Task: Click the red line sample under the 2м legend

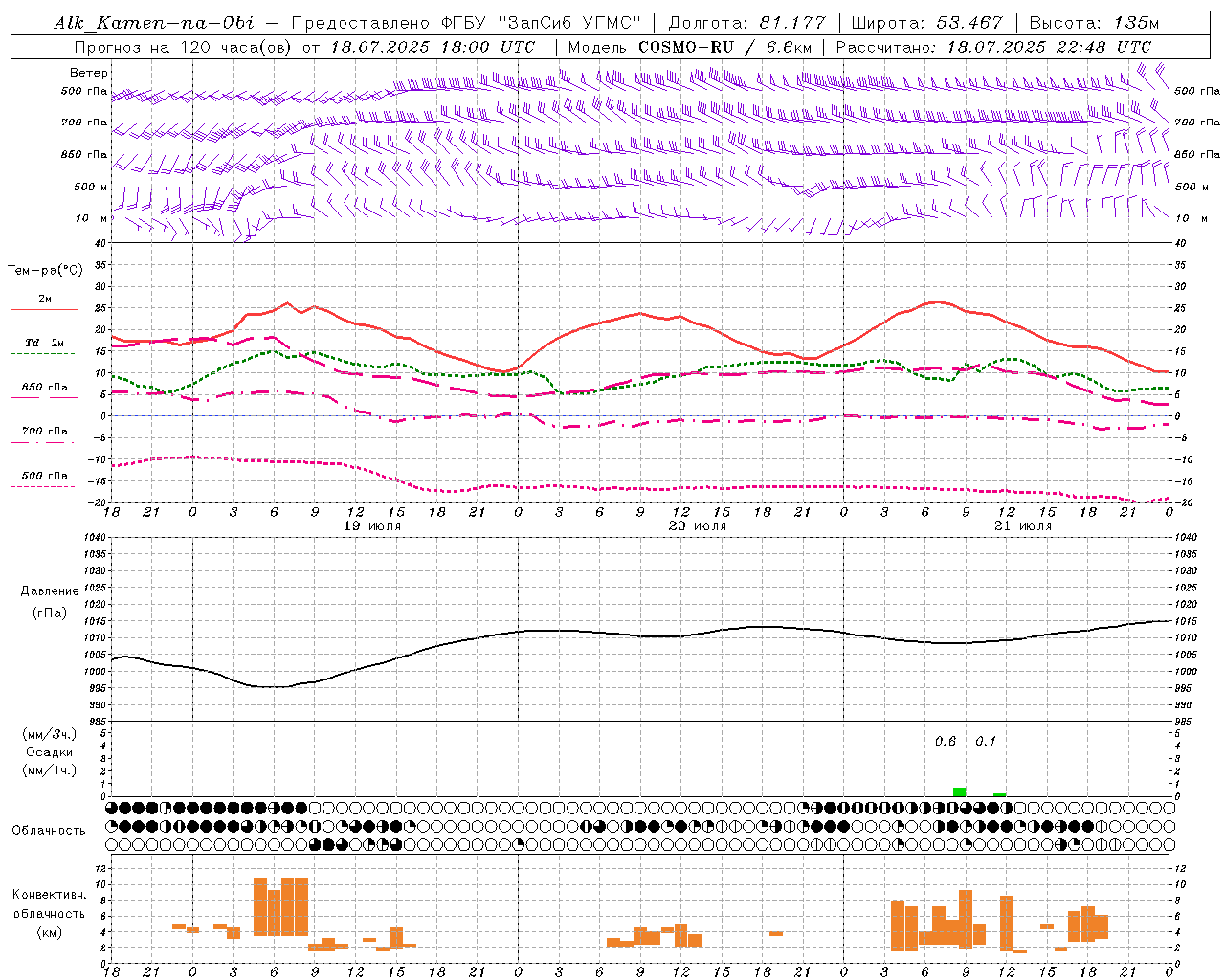Action: [44, 310]
